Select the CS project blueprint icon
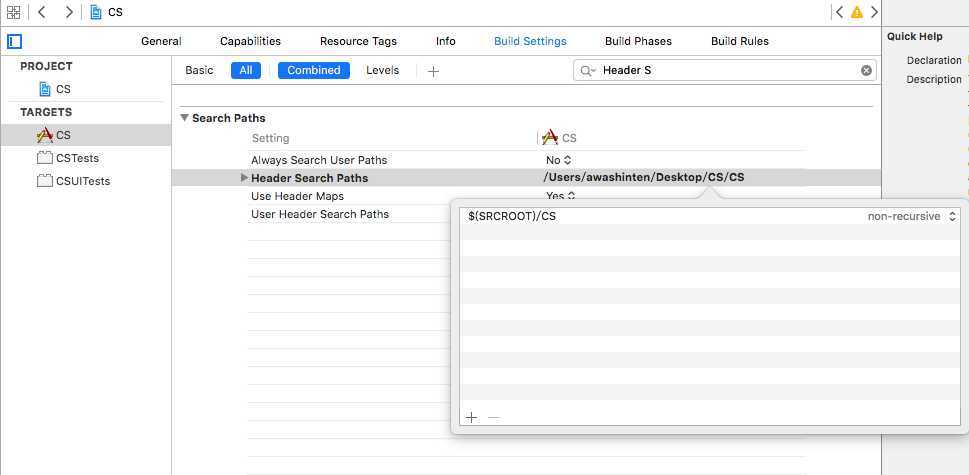Viewport: 969px width, 475px height. 44,89
